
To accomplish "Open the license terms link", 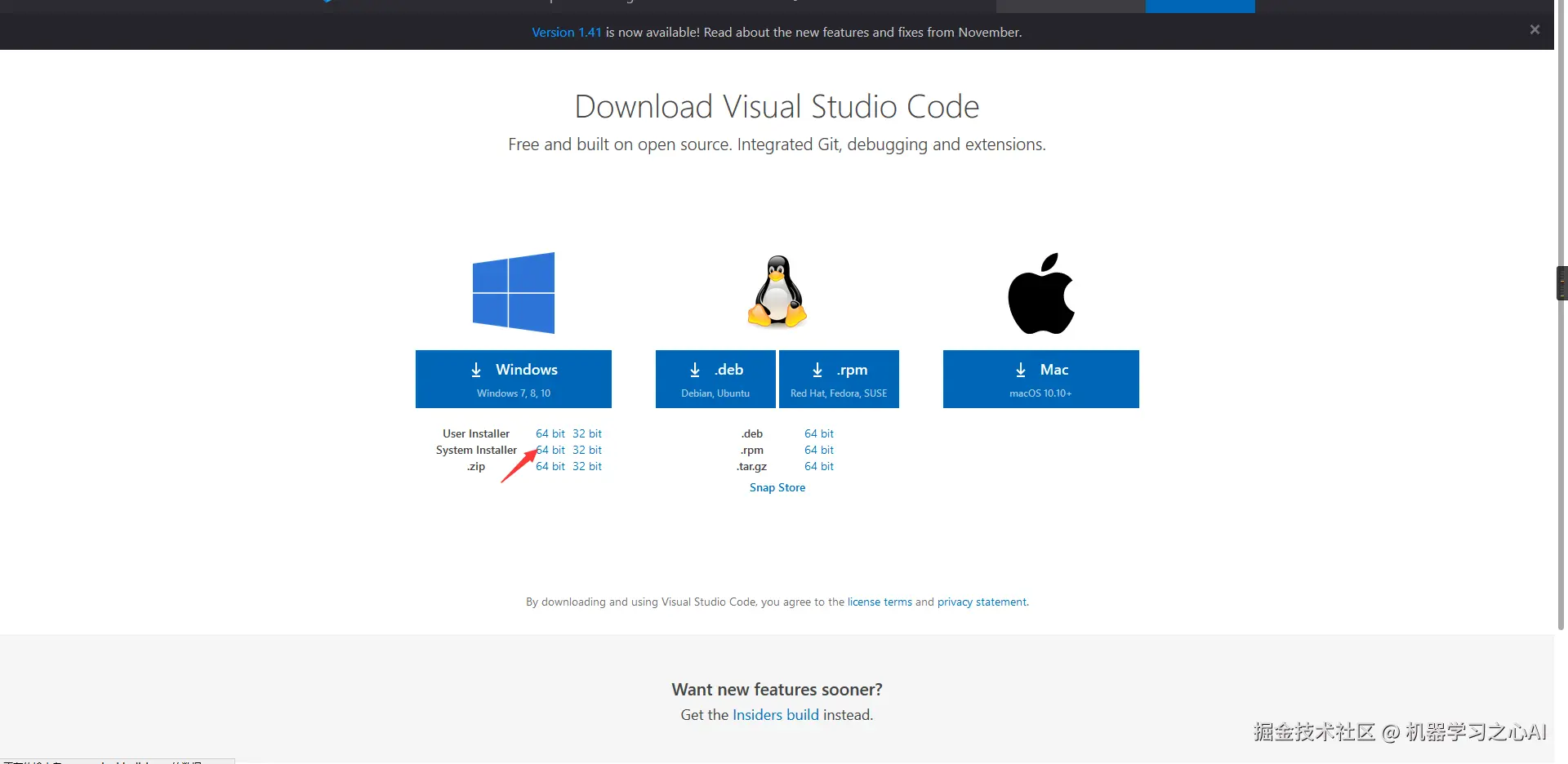I will tap(880, 602).
